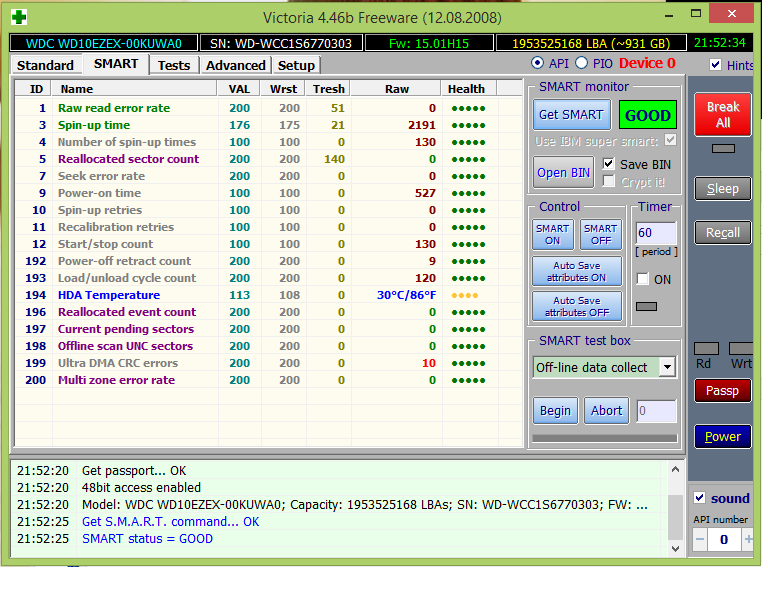Viewport: 768px width, 614px height.
Task: Increase API number with plus button
Action: pyautogui.click(x=748, y=539)
